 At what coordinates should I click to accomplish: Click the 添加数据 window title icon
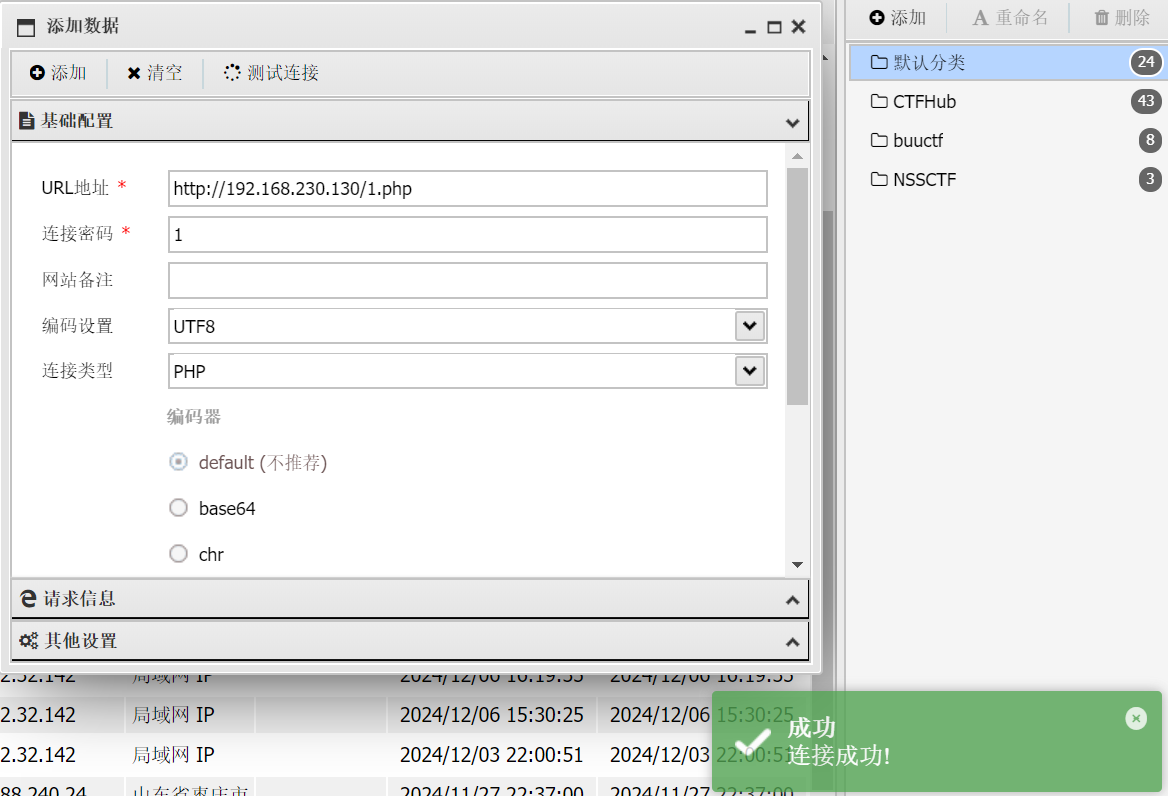click(x=26, y=28)
